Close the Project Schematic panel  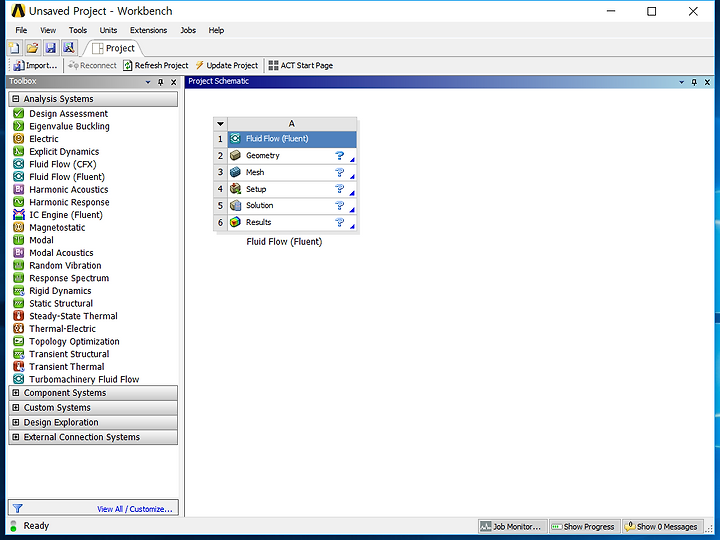pos(707,82)
